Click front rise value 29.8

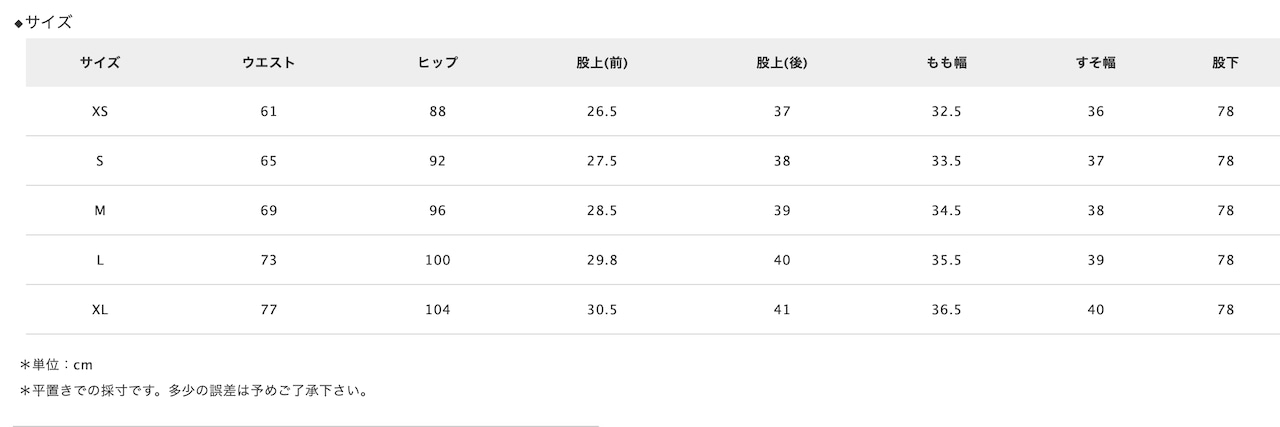[602, 260]
